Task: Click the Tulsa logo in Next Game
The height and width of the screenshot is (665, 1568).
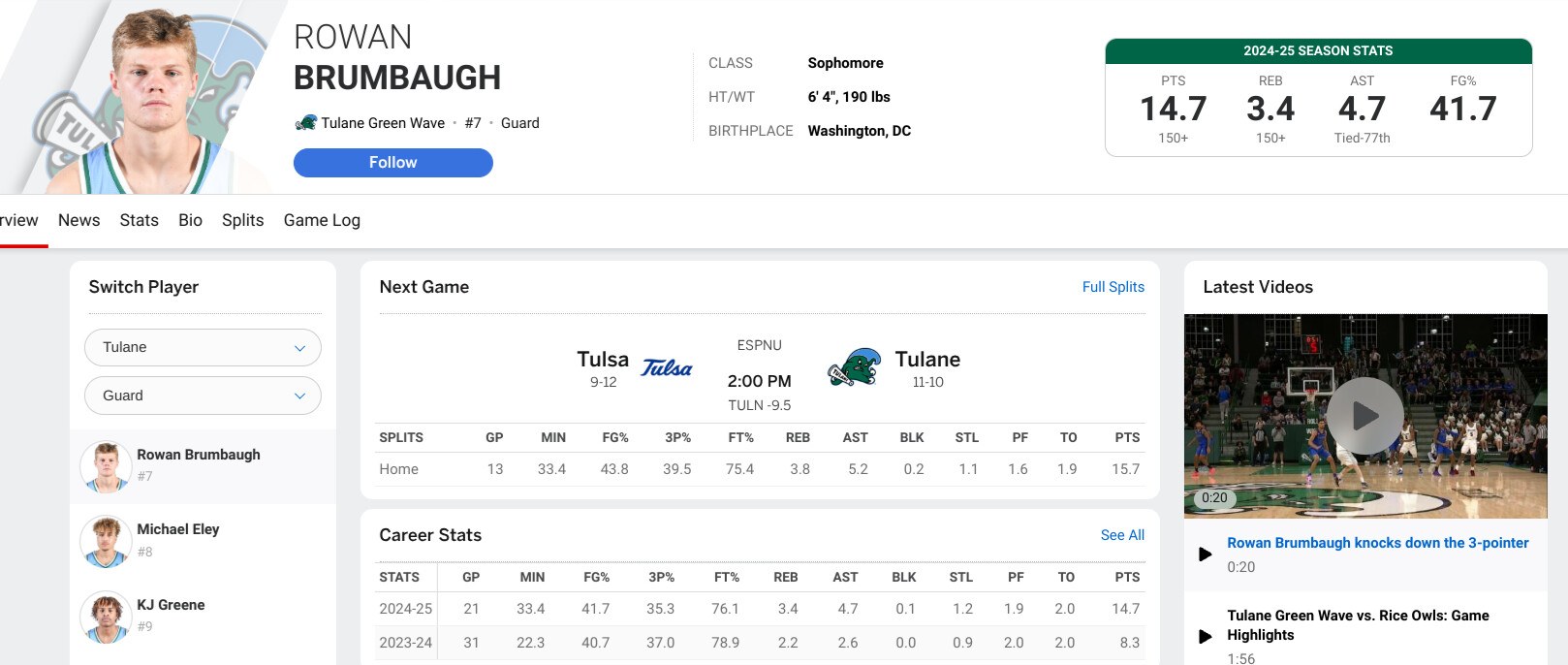Action: click(x=667, y=368)
